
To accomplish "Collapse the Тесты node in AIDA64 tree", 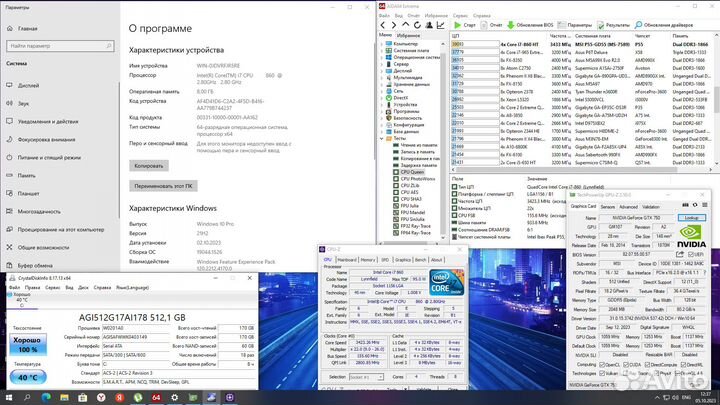I will pos(382,138).
